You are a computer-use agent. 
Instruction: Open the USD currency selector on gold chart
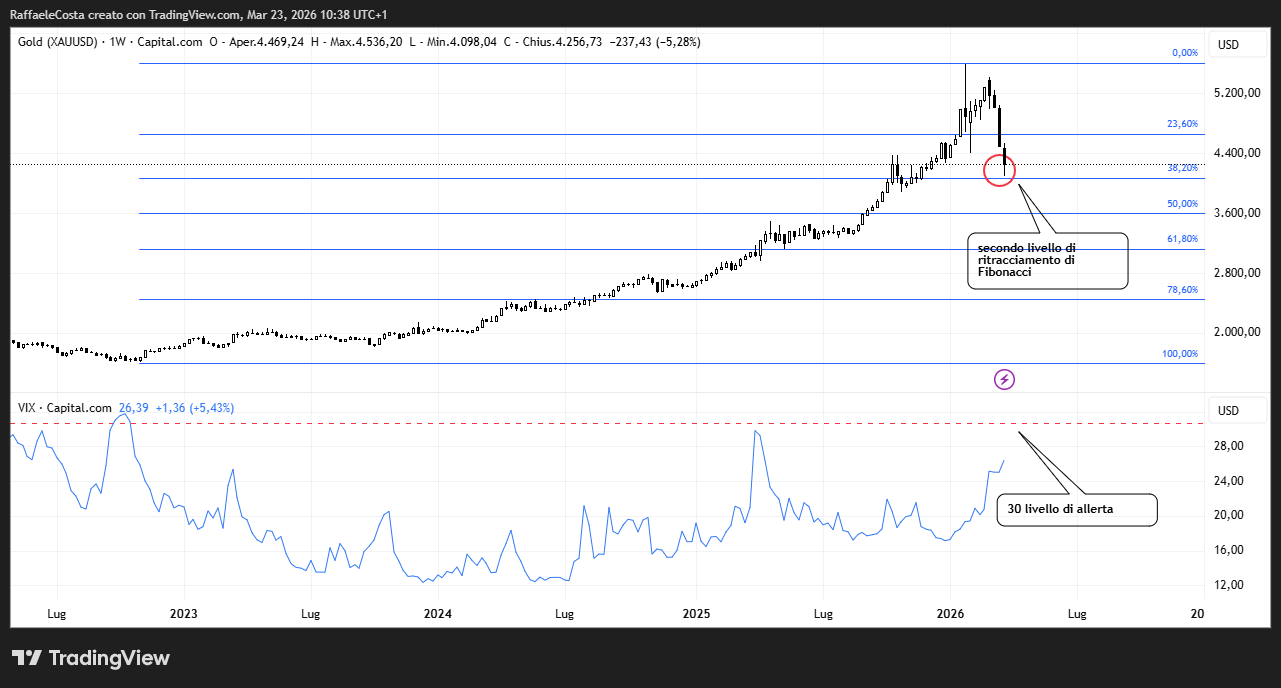click(x=1227, y=45)
